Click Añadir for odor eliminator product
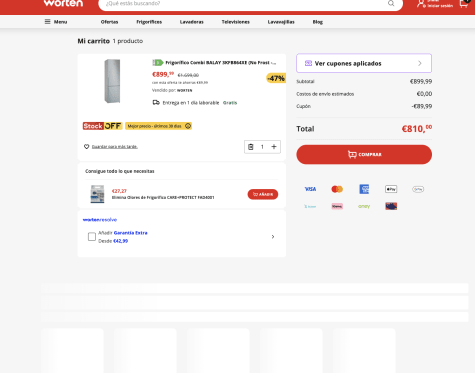The height and width of the screenshot is (373, 475). tap(263, 194)
